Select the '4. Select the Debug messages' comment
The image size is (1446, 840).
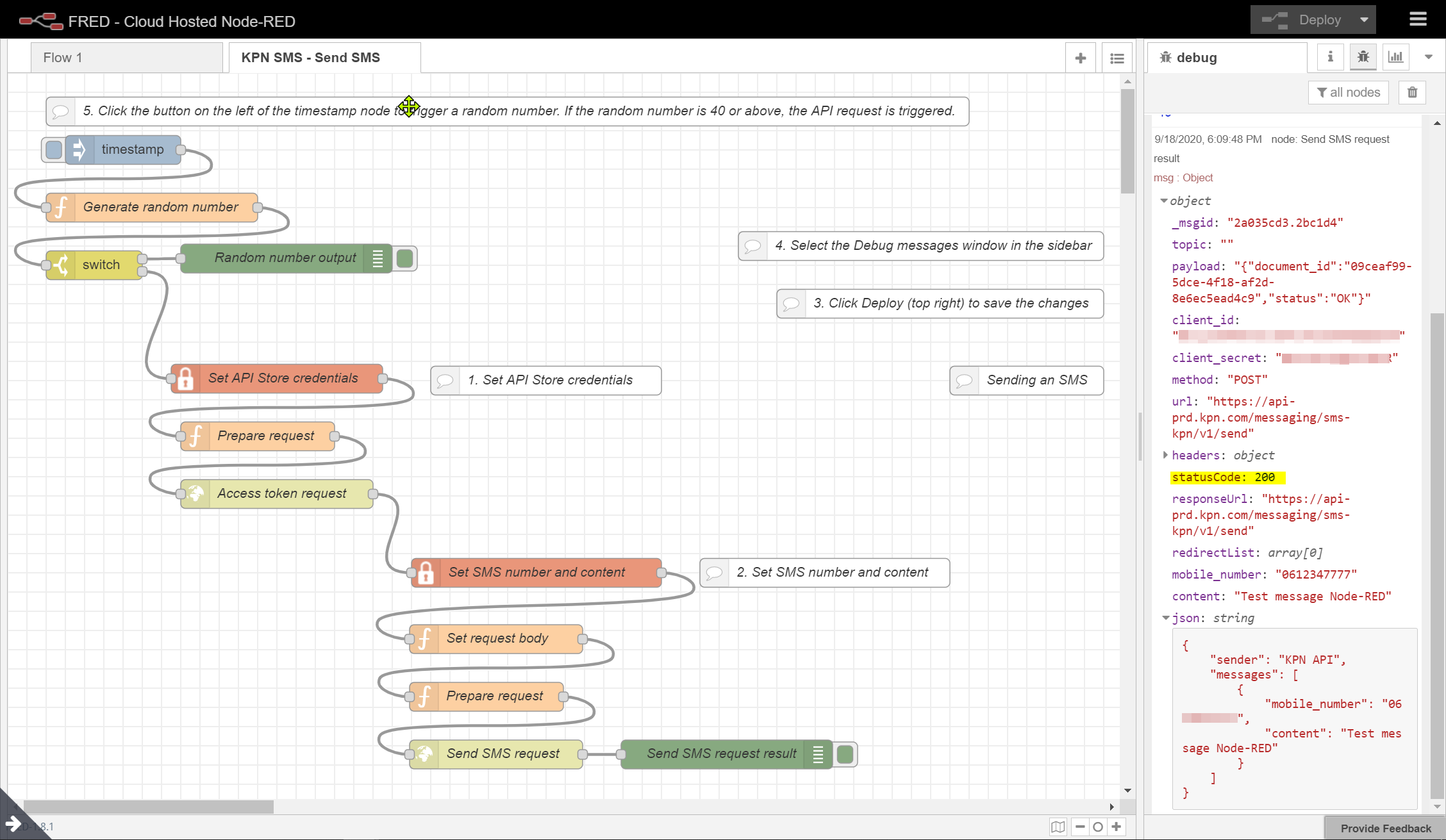921,245
